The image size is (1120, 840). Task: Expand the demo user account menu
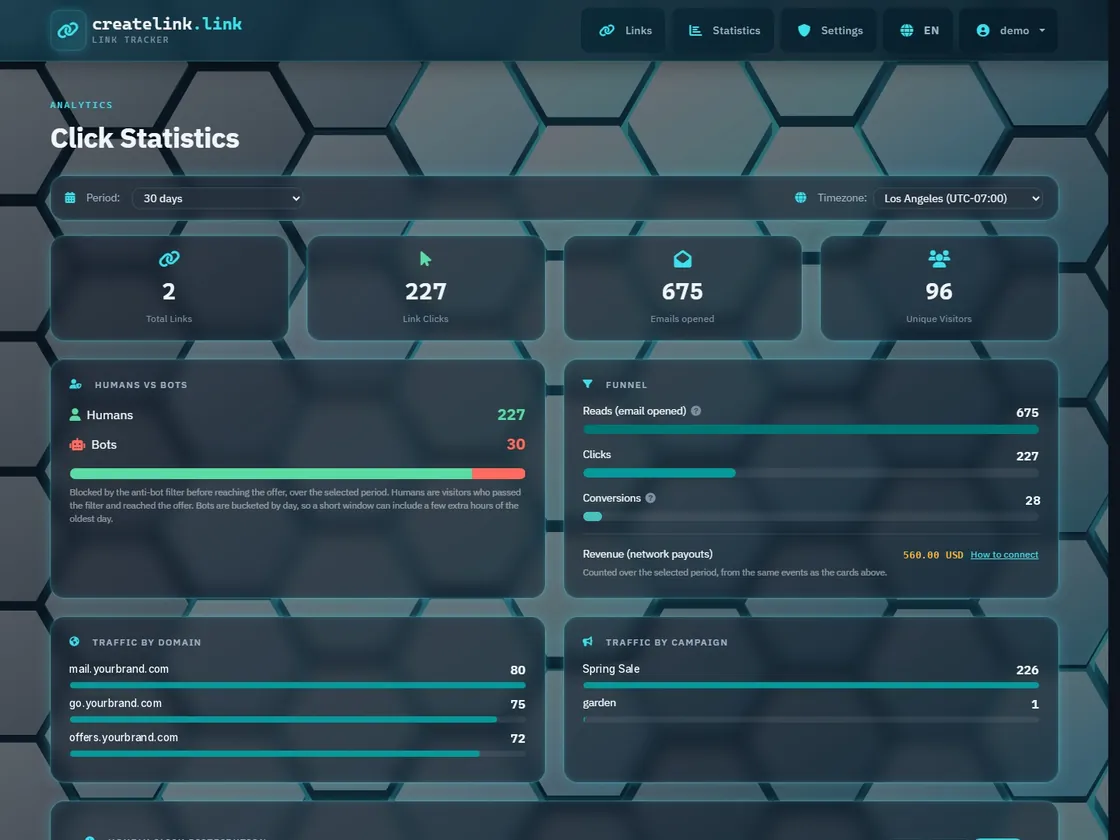coord(1009,30)
